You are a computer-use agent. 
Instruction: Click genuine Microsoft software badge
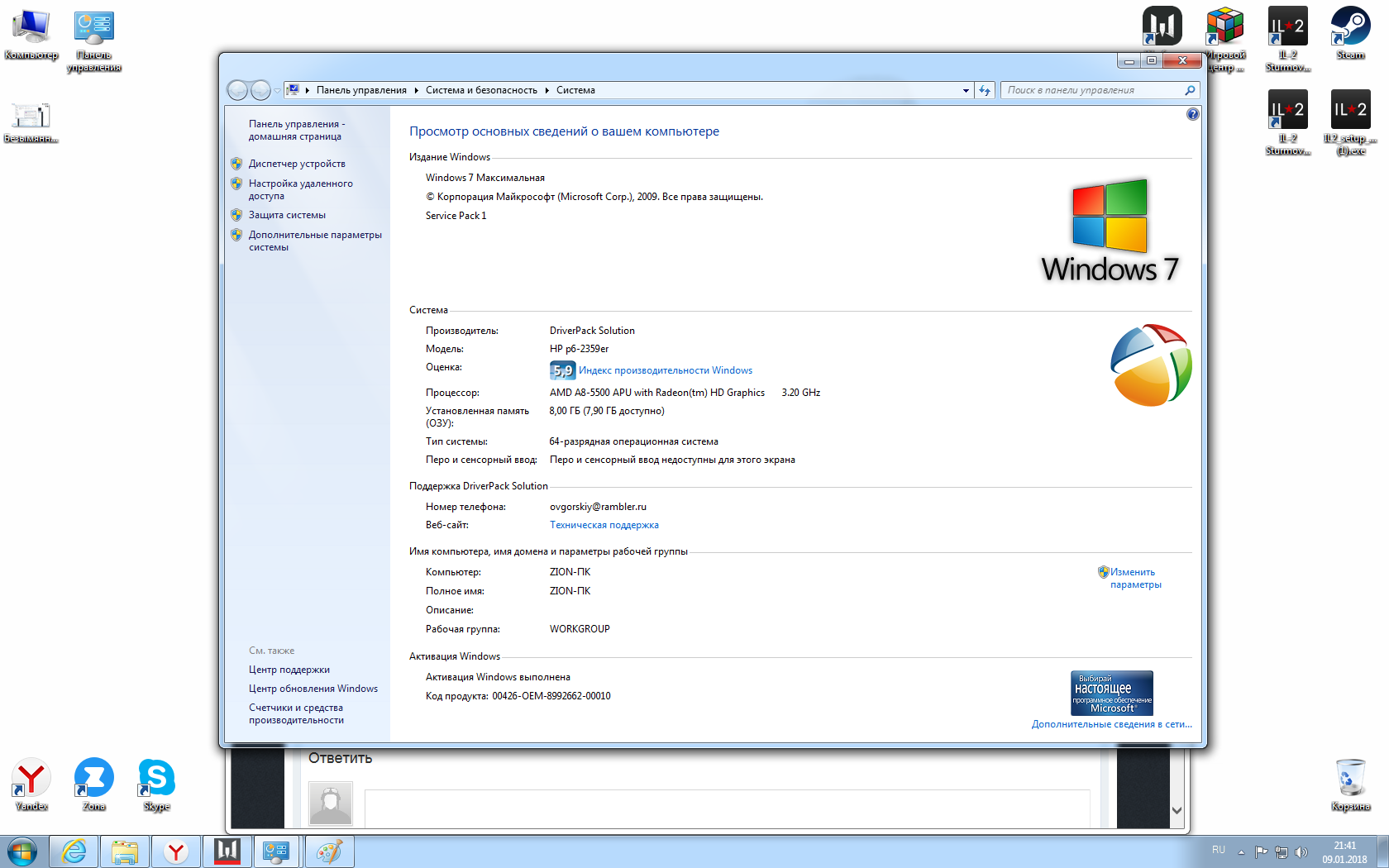tap(1112, 693)
